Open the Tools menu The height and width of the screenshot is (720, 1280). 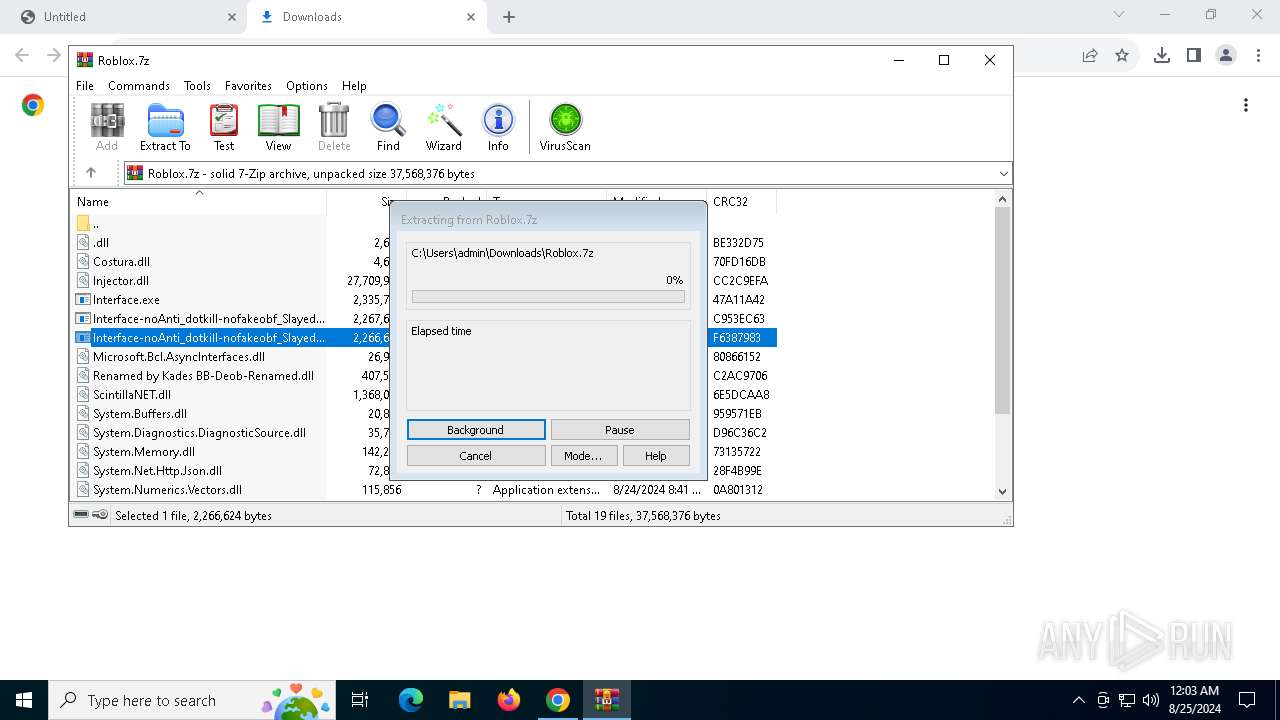[x=197, y=86]
